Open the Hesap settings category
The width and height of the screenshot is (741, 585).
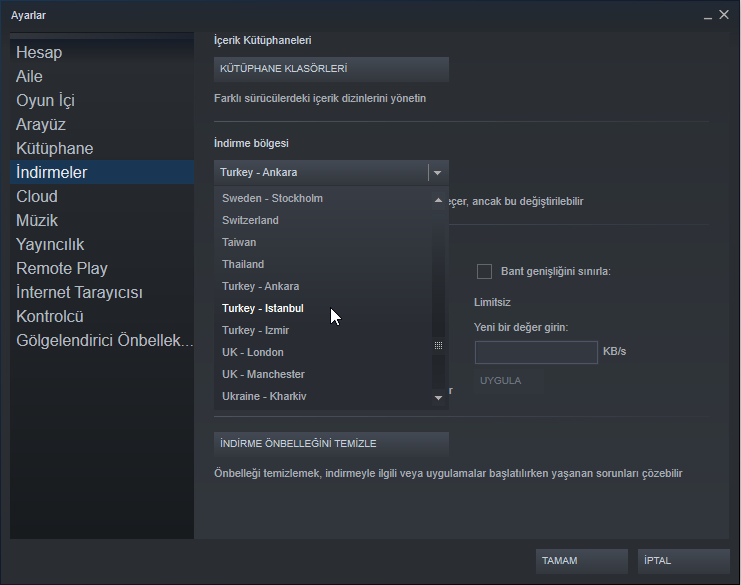point(102,52)
